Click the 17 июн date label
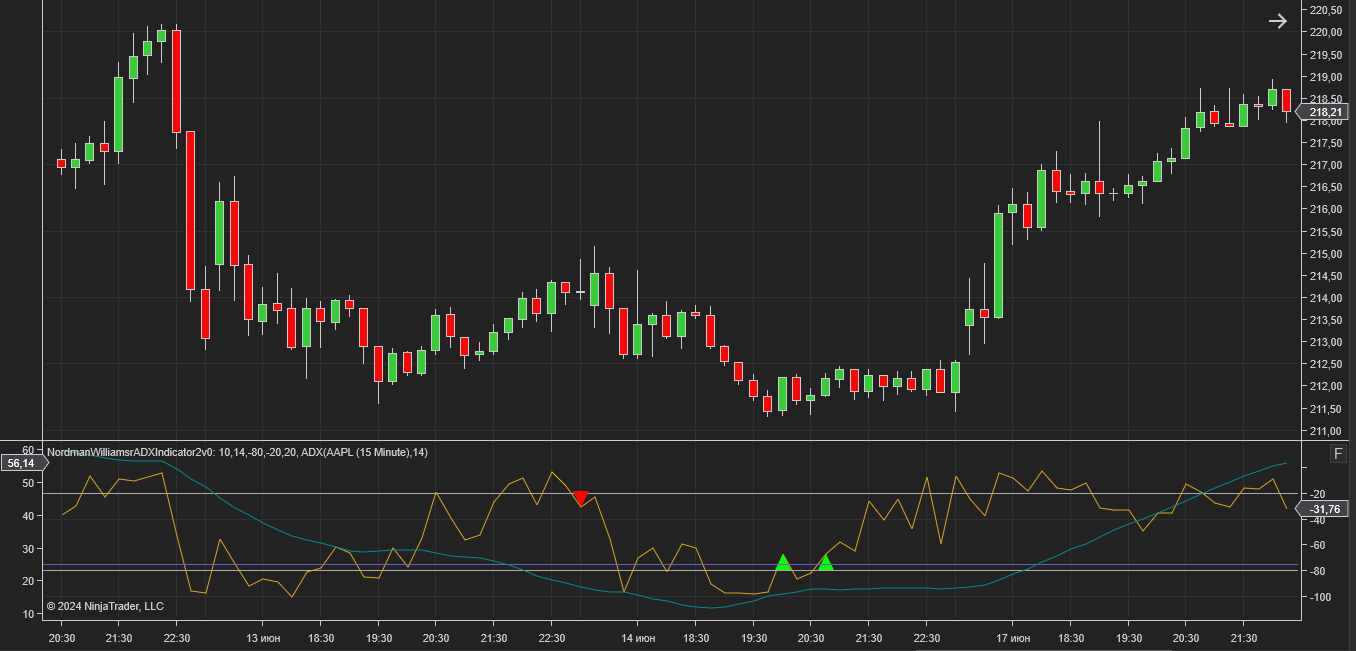This screenshot has width=1356, height=651. (x=1013, y=638)
